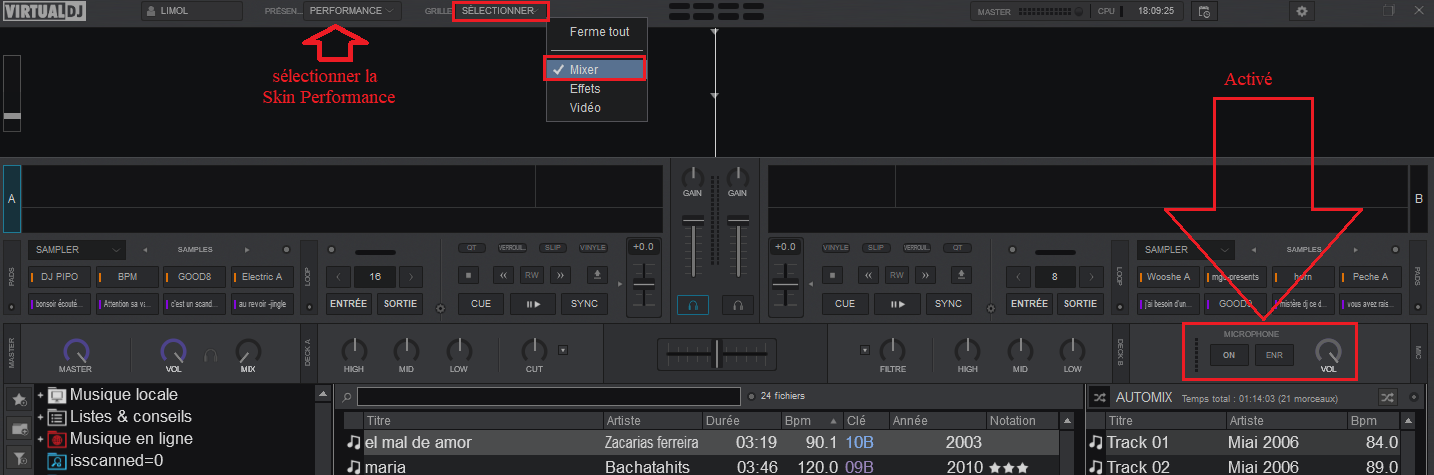The height and width of the screenshot is (475, 1434).
Task: Click the crossfader slider
Action: [716, 353]
